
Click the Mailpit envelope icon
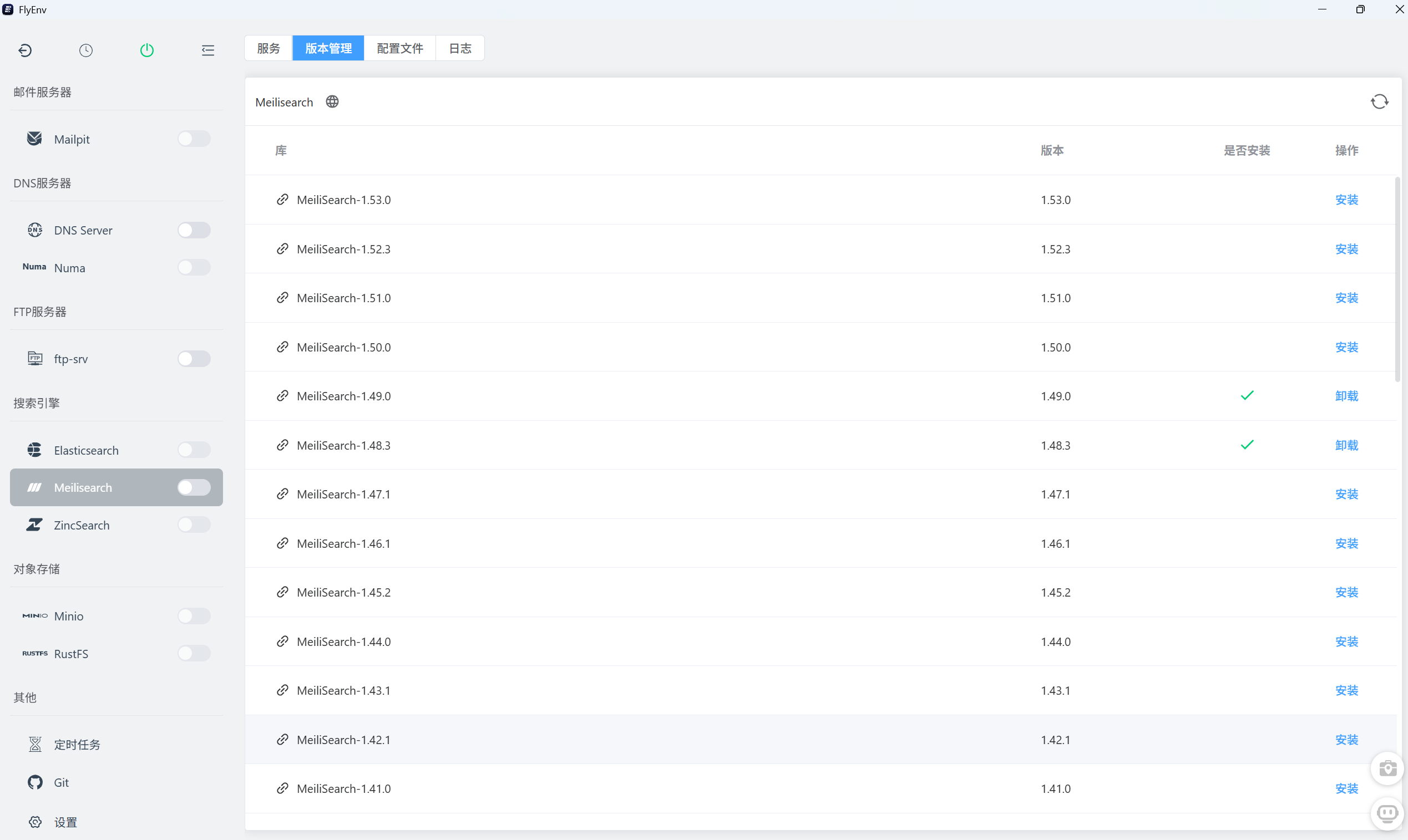tap(34, 139)
